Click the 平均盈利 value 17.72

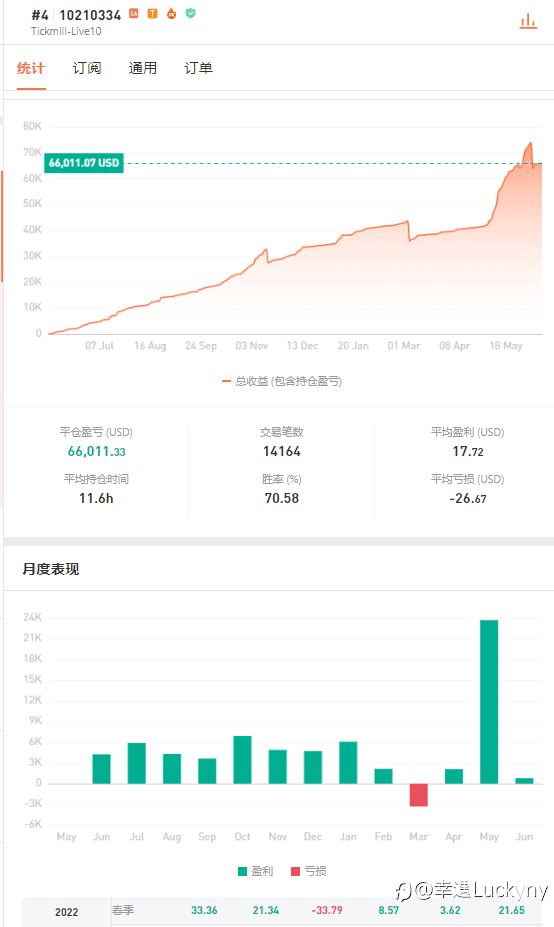point(468,452)
